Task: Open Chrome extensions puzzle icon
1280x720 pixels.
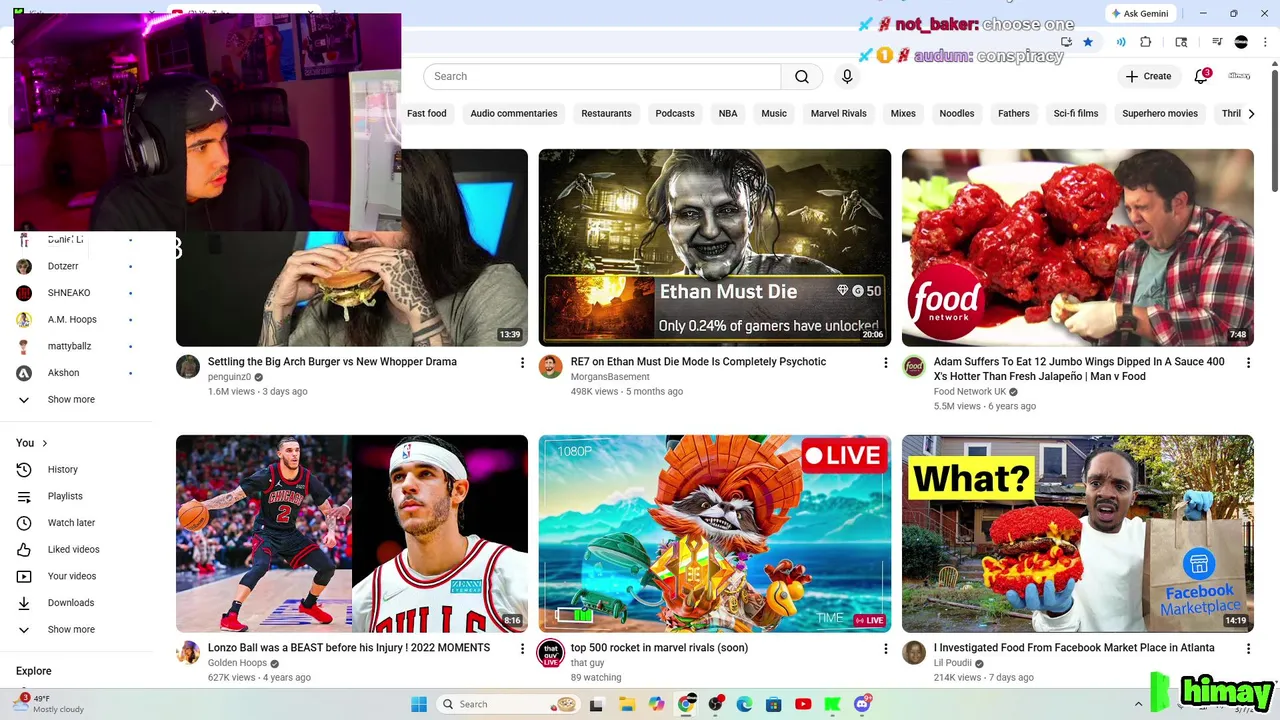Action: point(1146,42)
